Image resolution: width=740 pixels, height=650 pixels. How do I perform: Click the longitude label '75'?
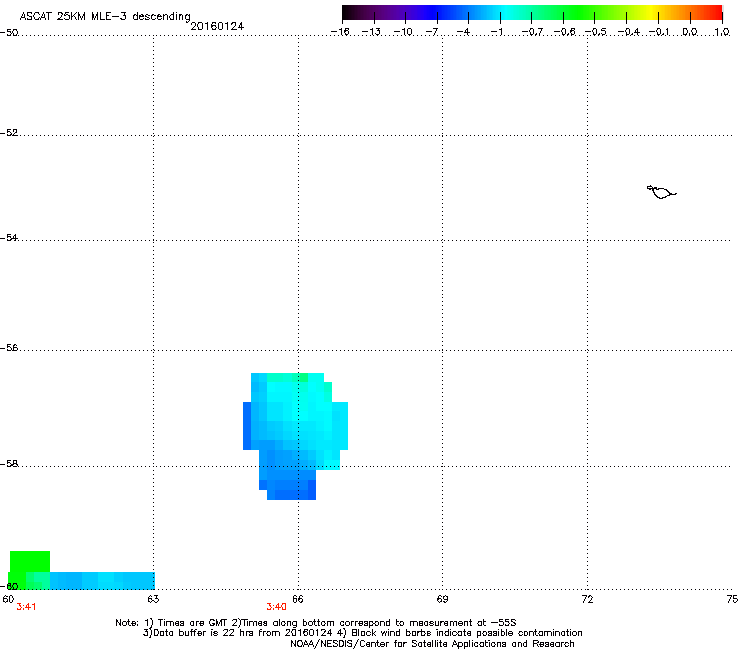coord(732,599)
